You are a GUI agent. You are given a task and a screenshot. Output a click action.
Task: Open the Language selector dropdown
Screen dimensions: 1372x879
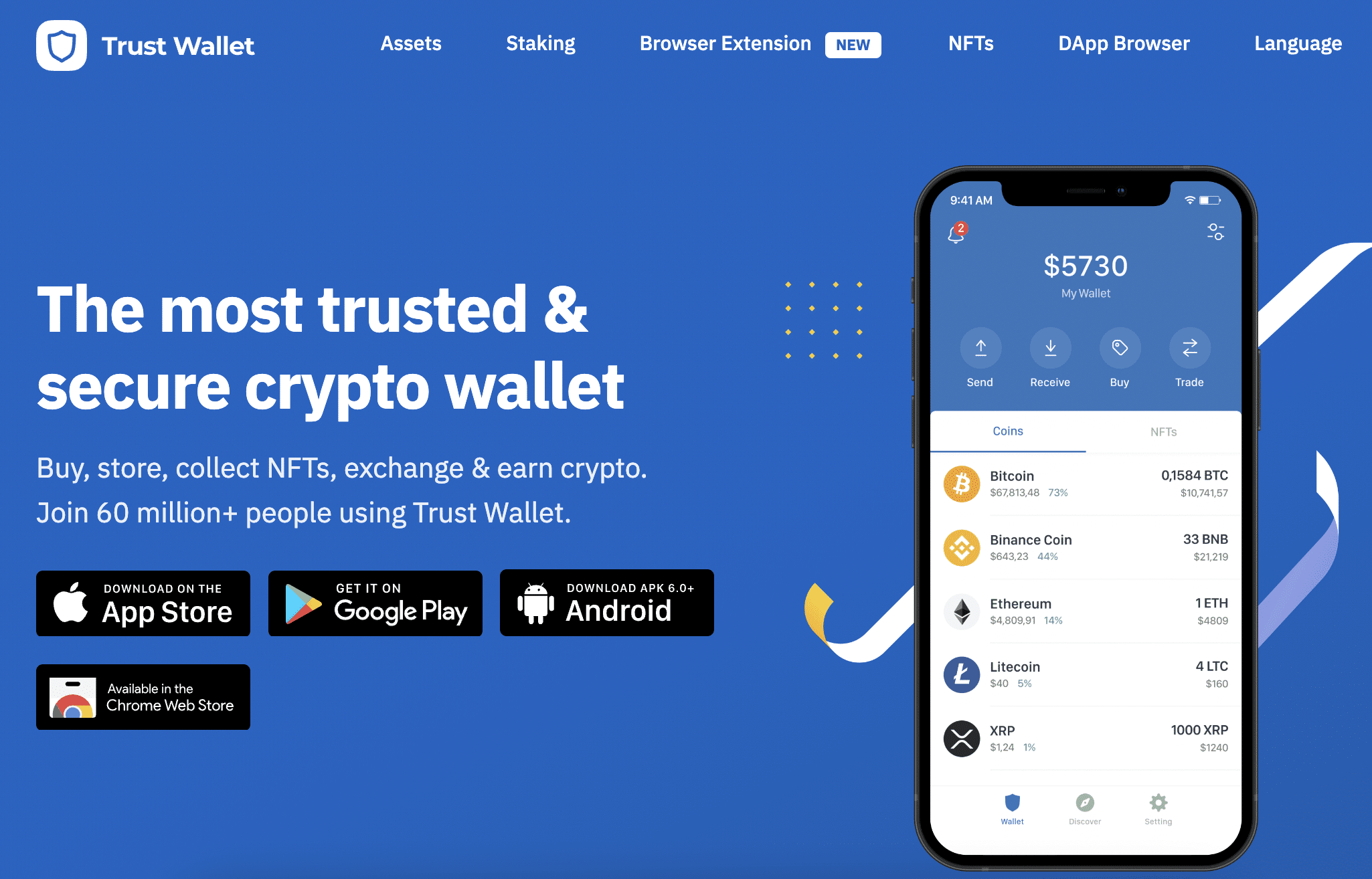click(1298, 43)
